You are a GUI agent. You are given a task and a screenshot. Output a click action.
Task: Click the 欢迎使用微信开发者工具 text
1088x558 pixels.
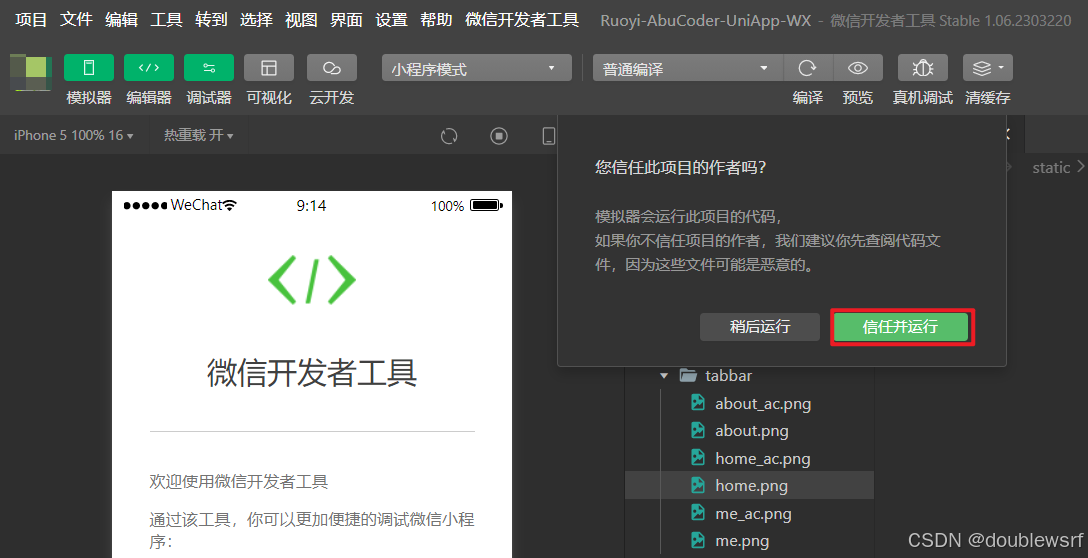[239, 482]
